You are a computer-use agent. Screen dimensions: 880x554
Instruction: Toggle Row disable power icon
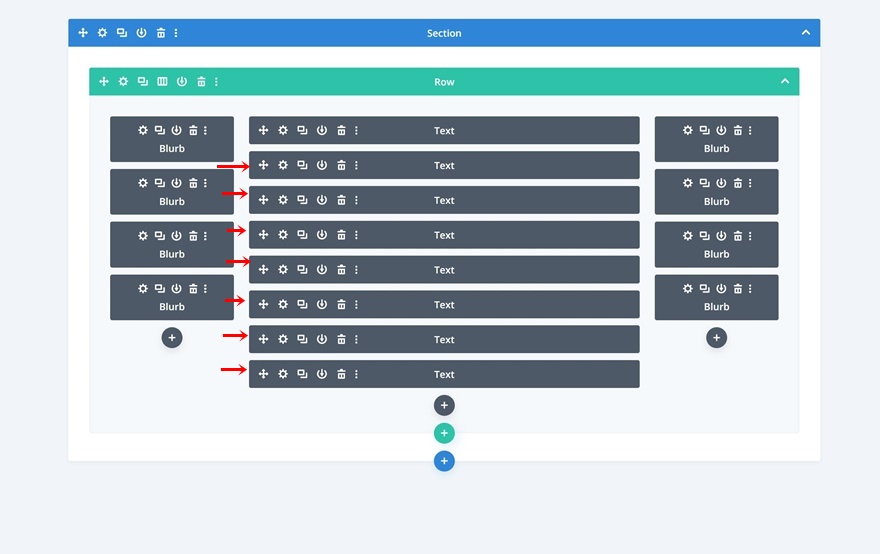coord(182,81)
